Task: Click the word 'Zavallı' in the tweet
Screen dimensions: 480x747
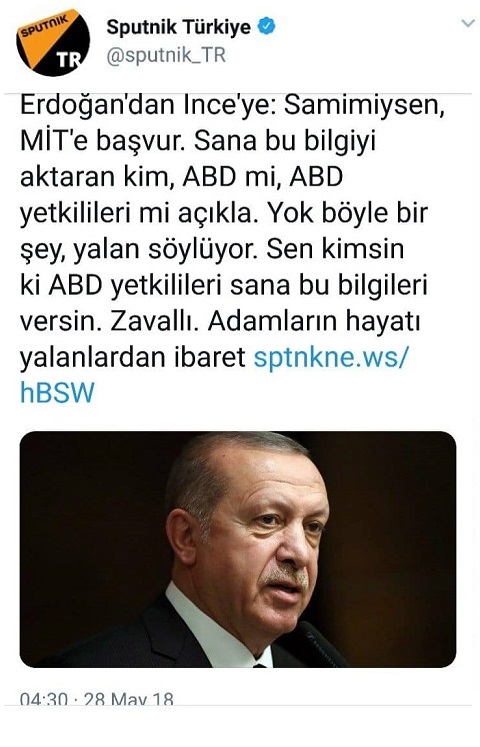Action: point(151,322)
